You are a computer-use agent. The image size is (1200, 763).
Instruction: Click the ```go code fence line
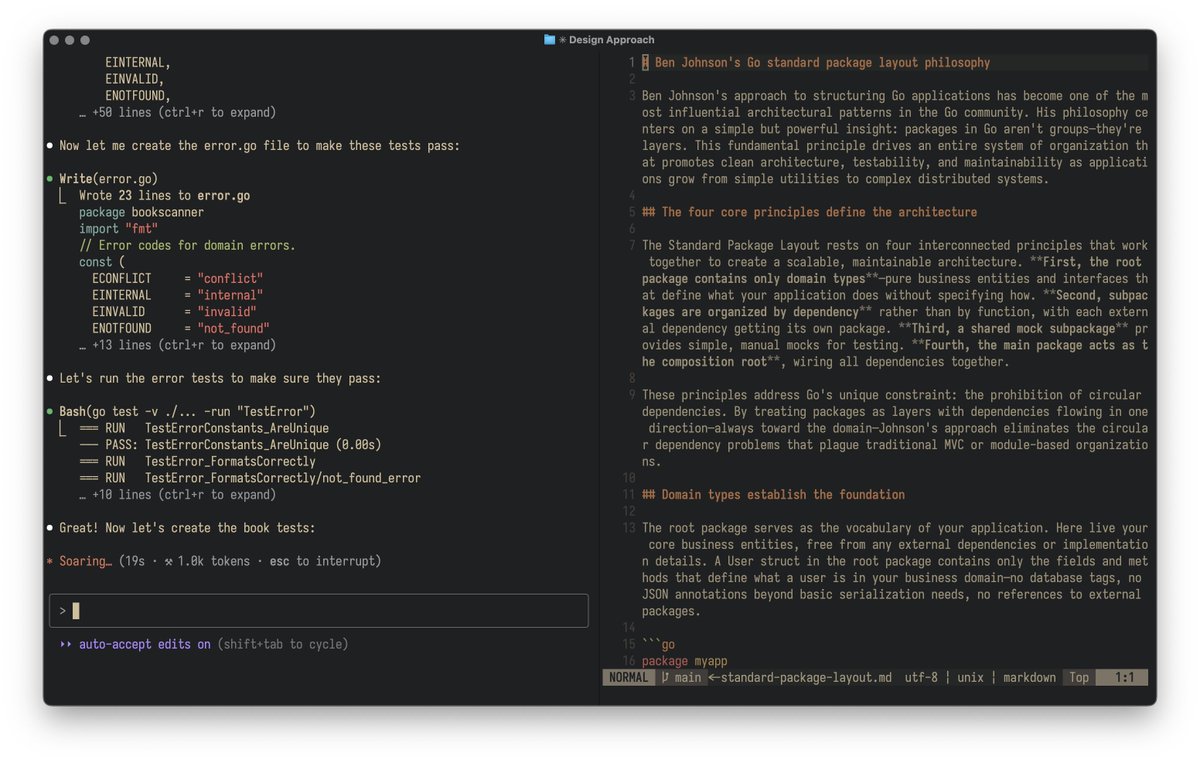658,644
